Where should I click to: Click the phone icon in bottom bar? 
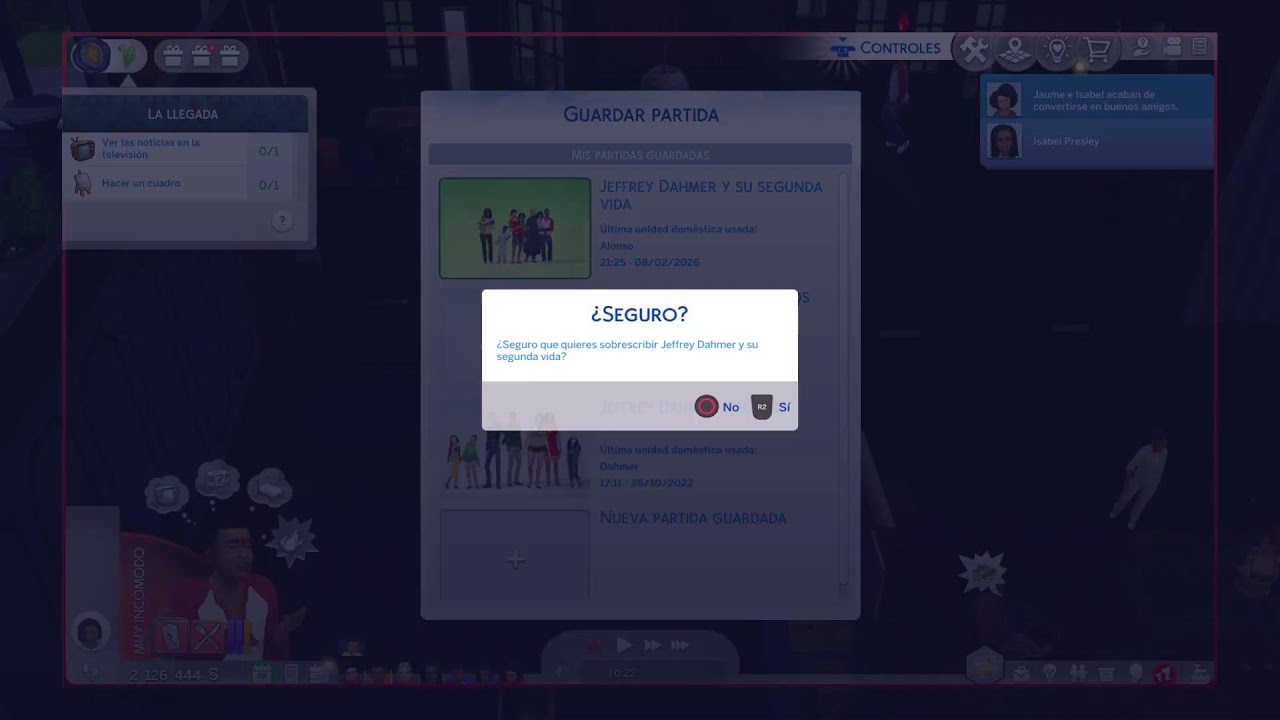[x=292, y=674]
